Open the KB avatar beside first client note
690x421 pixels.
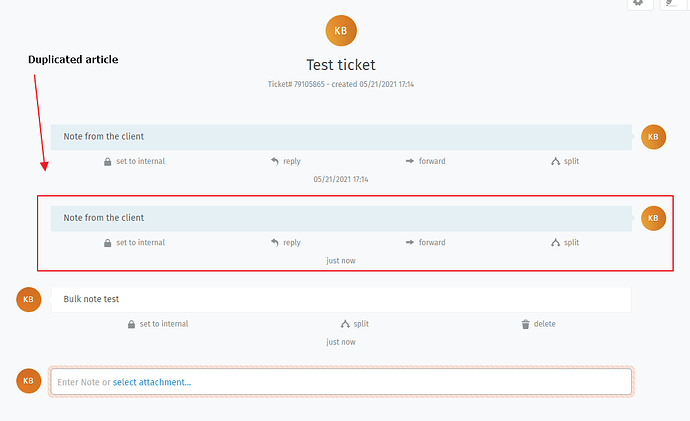pyautogui.click(x=653, y=137)
